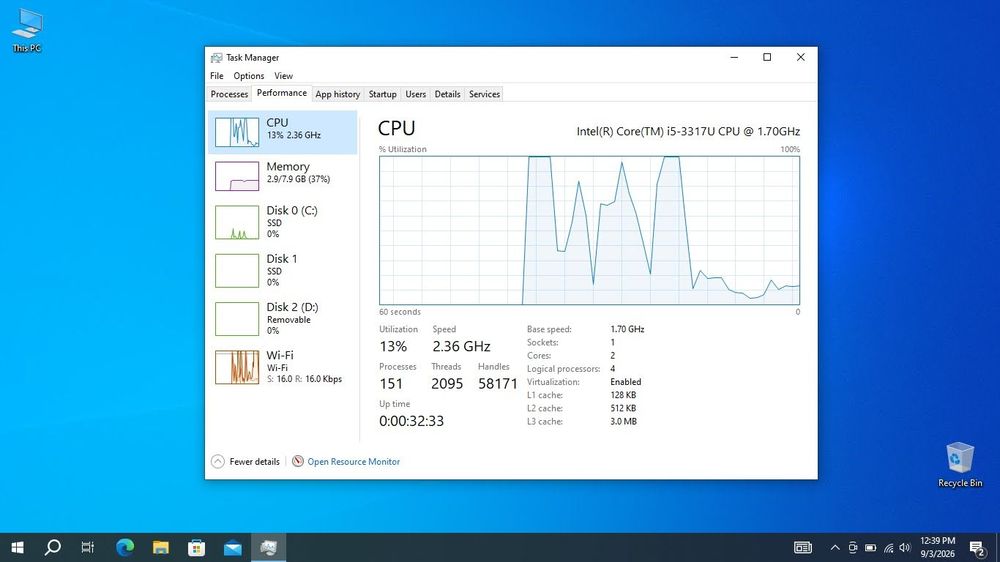The image size is (1000, 562).
Task: Switch to the Users tab
Action: pos(415,94)
